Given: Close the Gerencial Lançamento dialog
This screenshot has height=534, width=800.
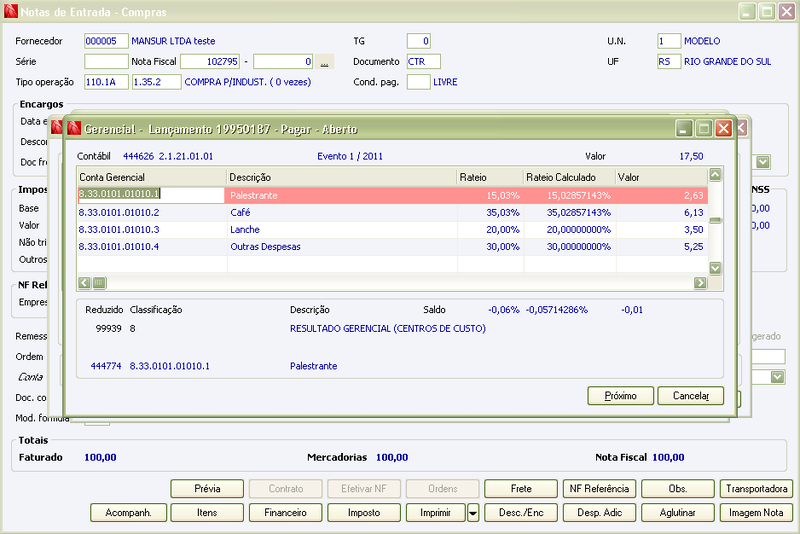Looking at the screenshot, I should pyautogui.click(x=723, y=129).
